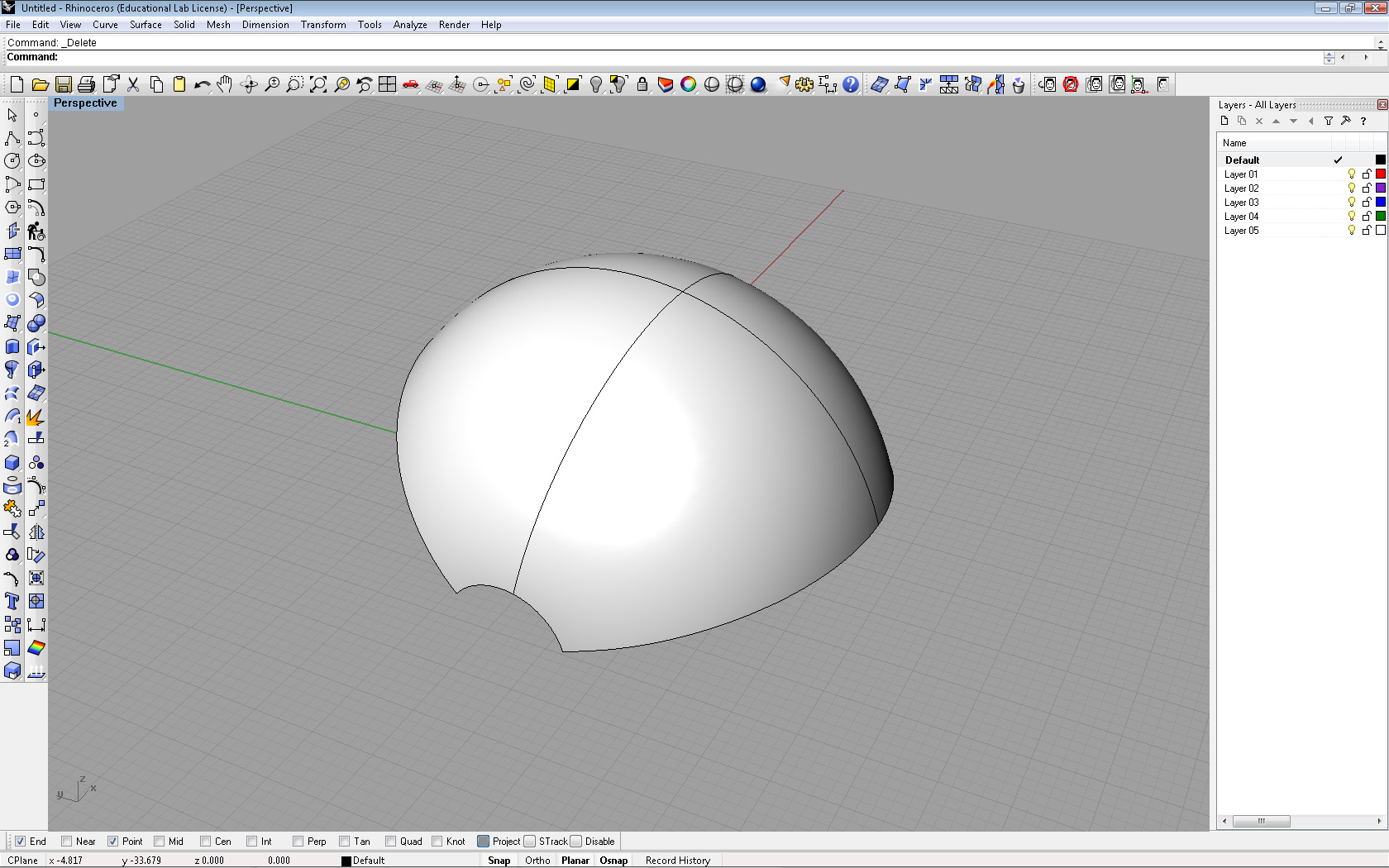1389x868 pixels.
Task: Open the File menu
Action: pos(13,25)
